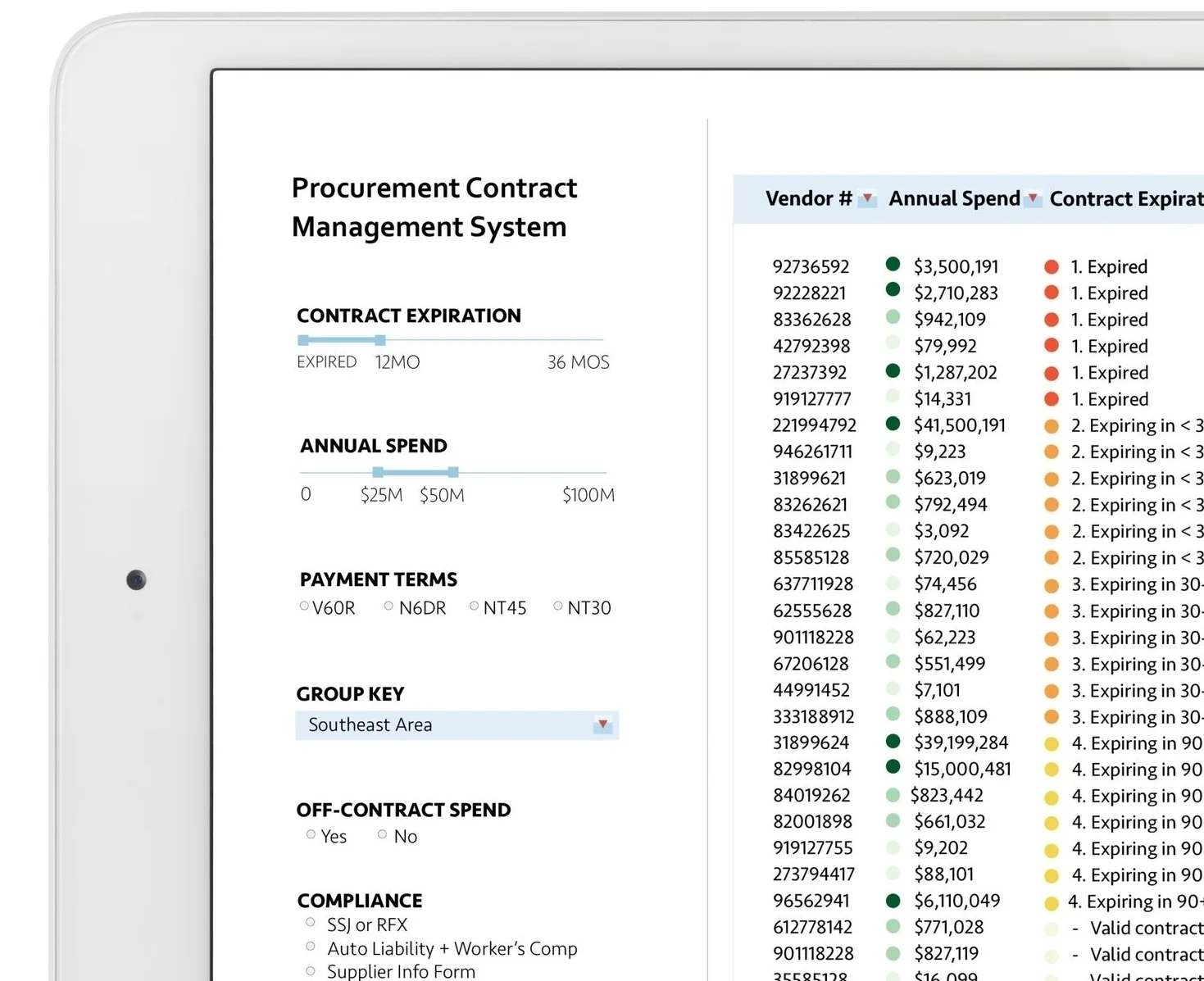1204x981 pixels.
Task: Select vendor number 67206128
Action: 811,663
